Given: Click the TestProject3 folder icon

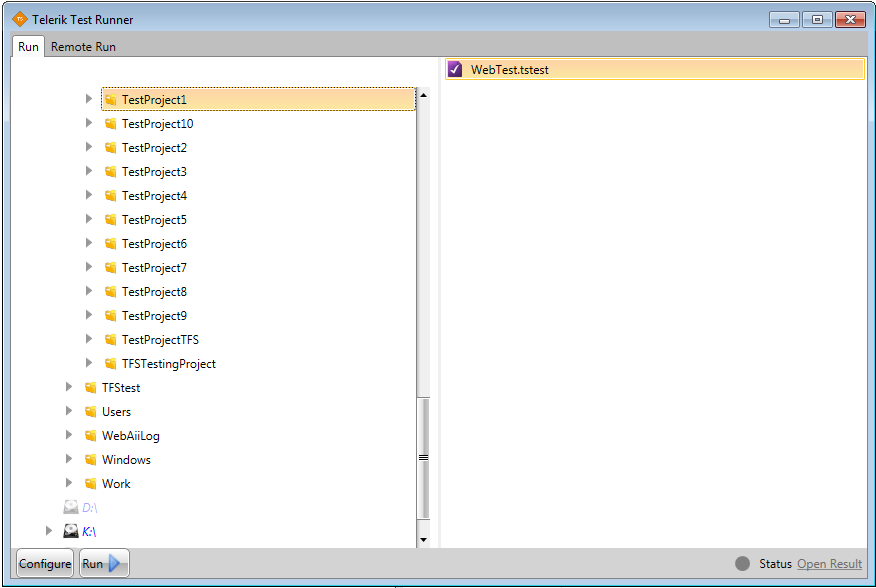Looking at the screenshot, I should tap(111, 172).
